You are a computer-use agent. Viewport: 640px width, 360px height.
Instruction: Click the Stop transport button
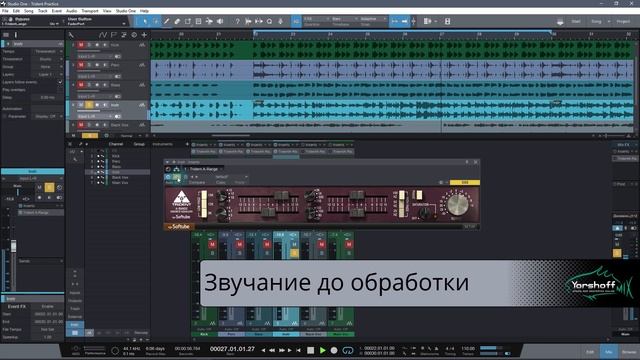[x=311, y=350]
